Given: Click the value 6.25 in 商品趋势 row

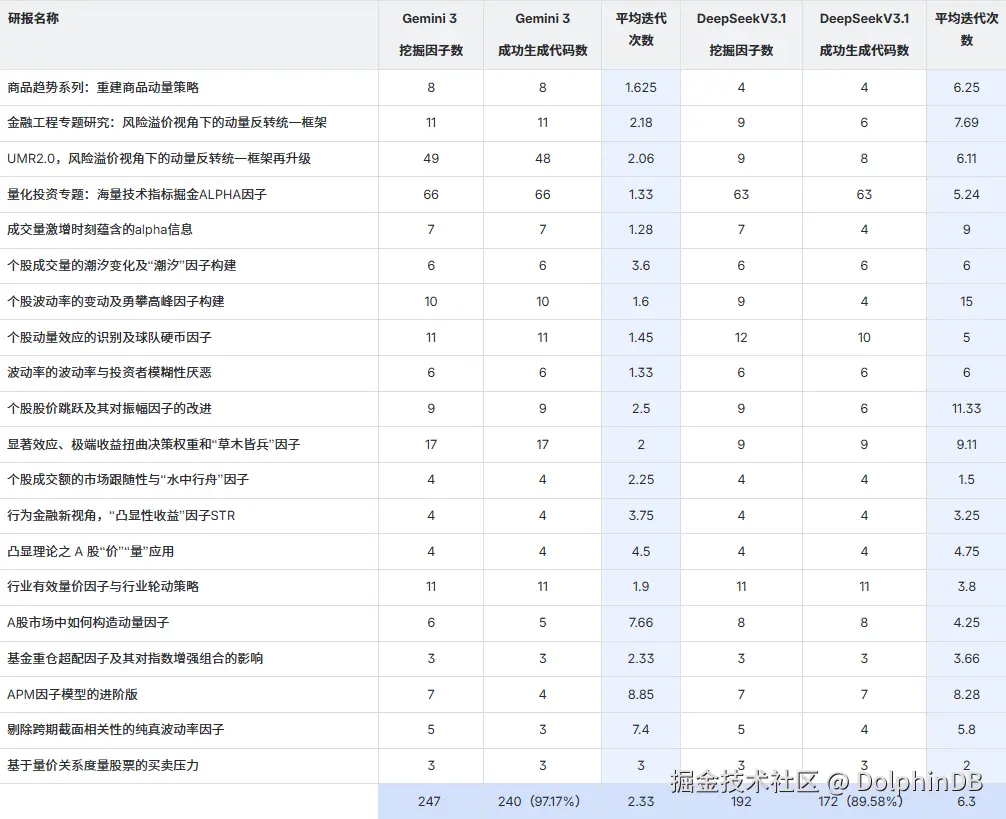Looking at the screenshot, I should click(966, 87).
